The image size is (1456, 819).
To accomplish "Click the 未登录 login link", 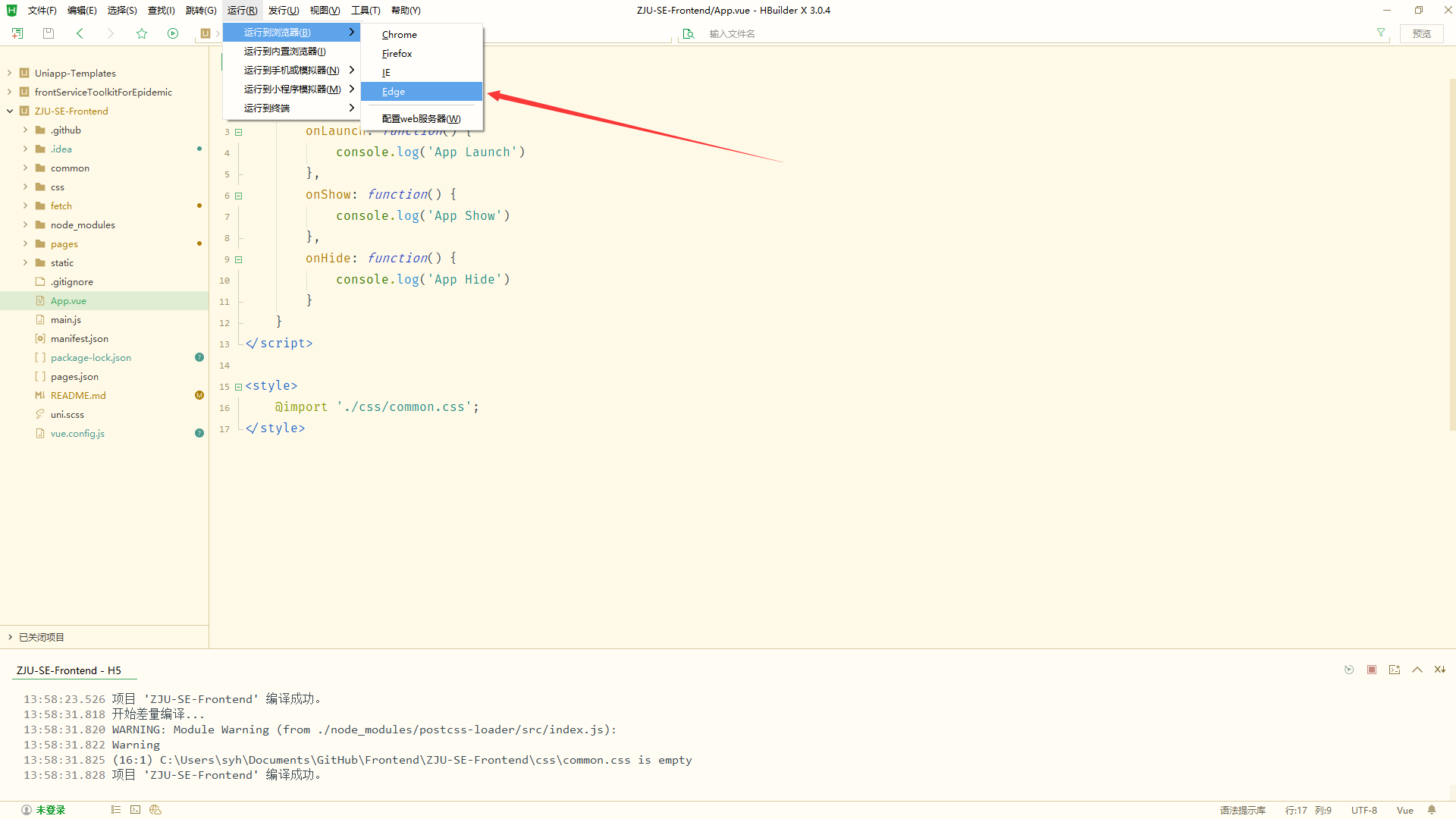I will tap(50, 810).
